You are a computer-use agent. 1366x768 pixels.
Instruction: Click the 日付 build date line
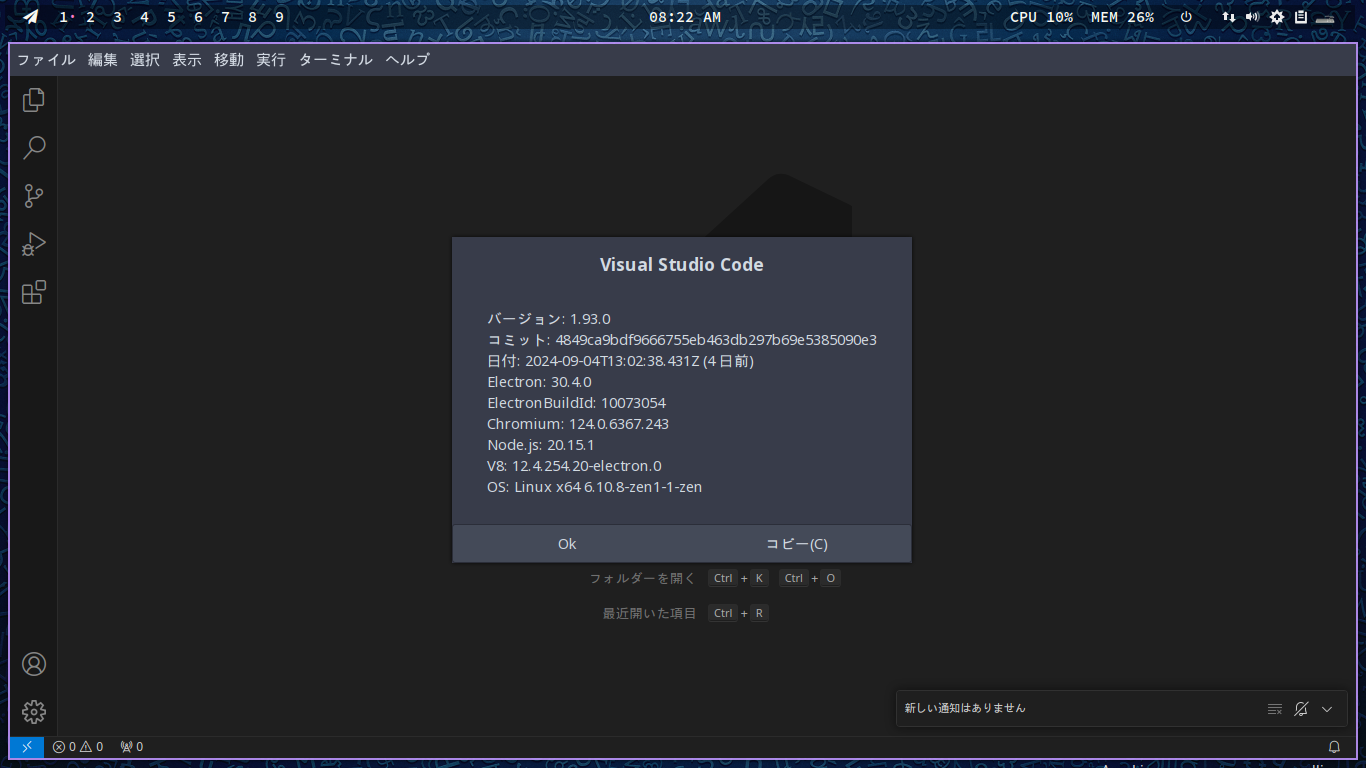[x=621, y=361]
